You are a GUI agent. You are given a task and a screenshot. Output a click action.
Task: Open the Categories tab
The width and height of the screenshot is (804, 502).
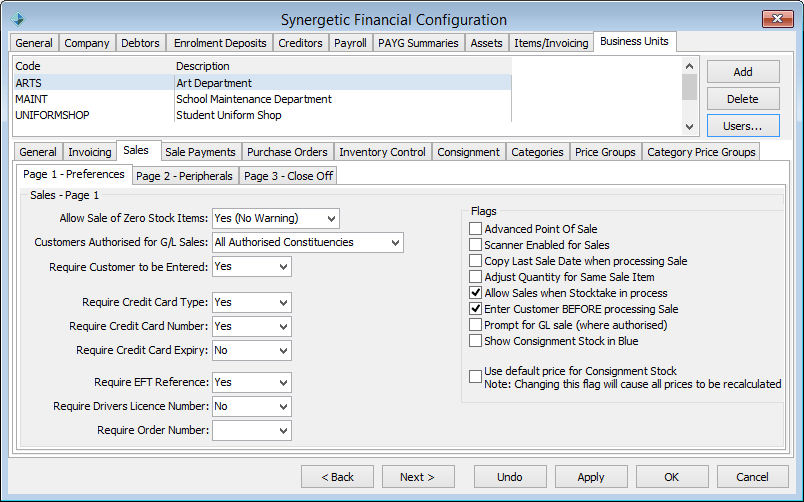537,152
